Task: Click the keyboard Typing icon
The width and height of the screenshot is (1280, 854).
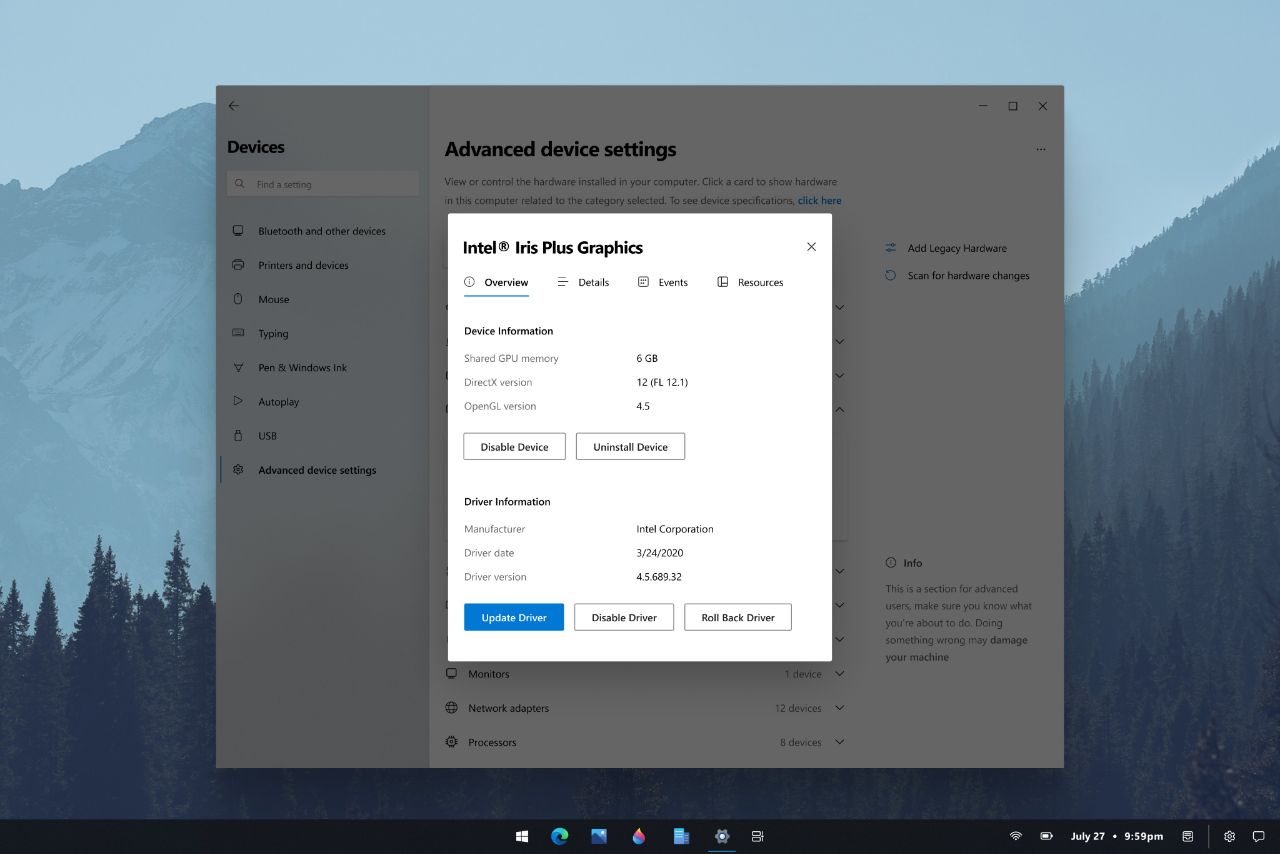Action: point(238,333)
